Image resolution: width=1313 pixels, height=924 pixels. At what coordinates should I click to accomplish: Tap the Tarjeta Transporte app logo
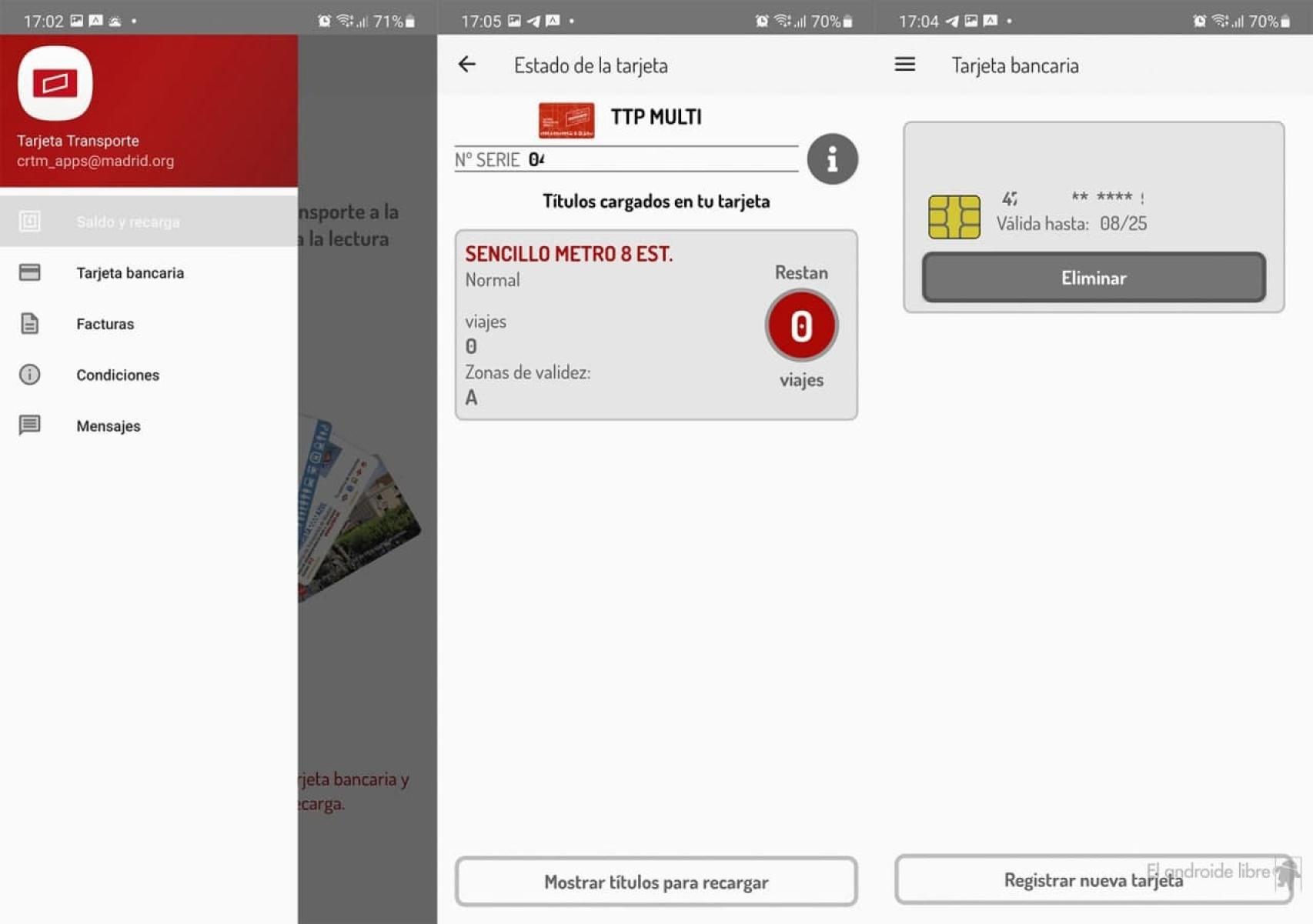[55, 83]
